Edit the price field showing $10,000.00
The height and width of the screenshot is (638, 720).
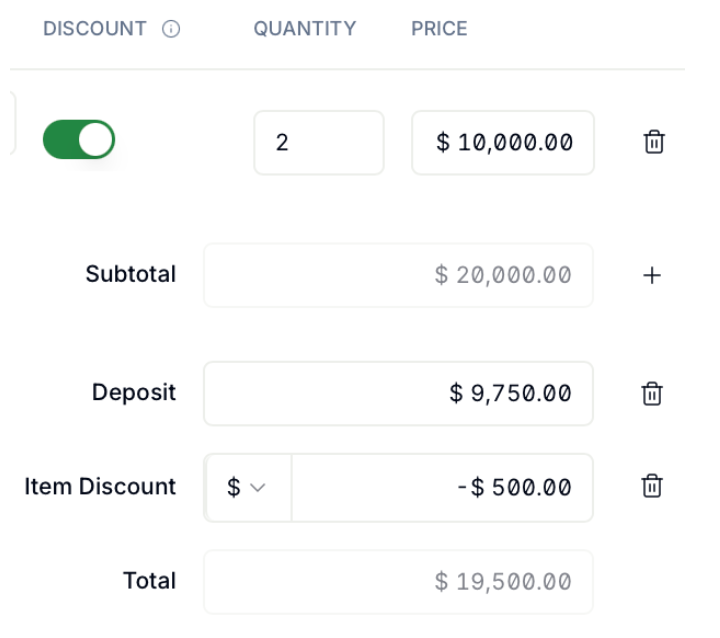[503, 142]
